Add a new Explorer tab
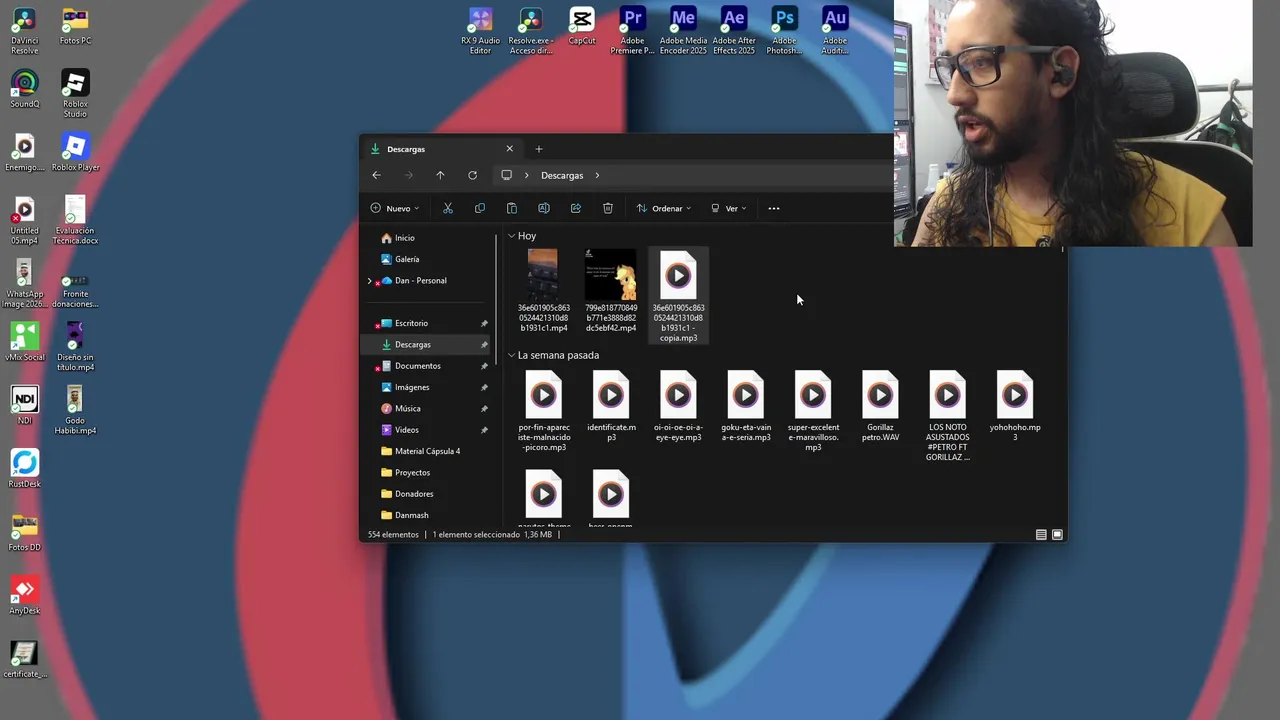This screenshot has width=1280, height=720. click(539, 149)
